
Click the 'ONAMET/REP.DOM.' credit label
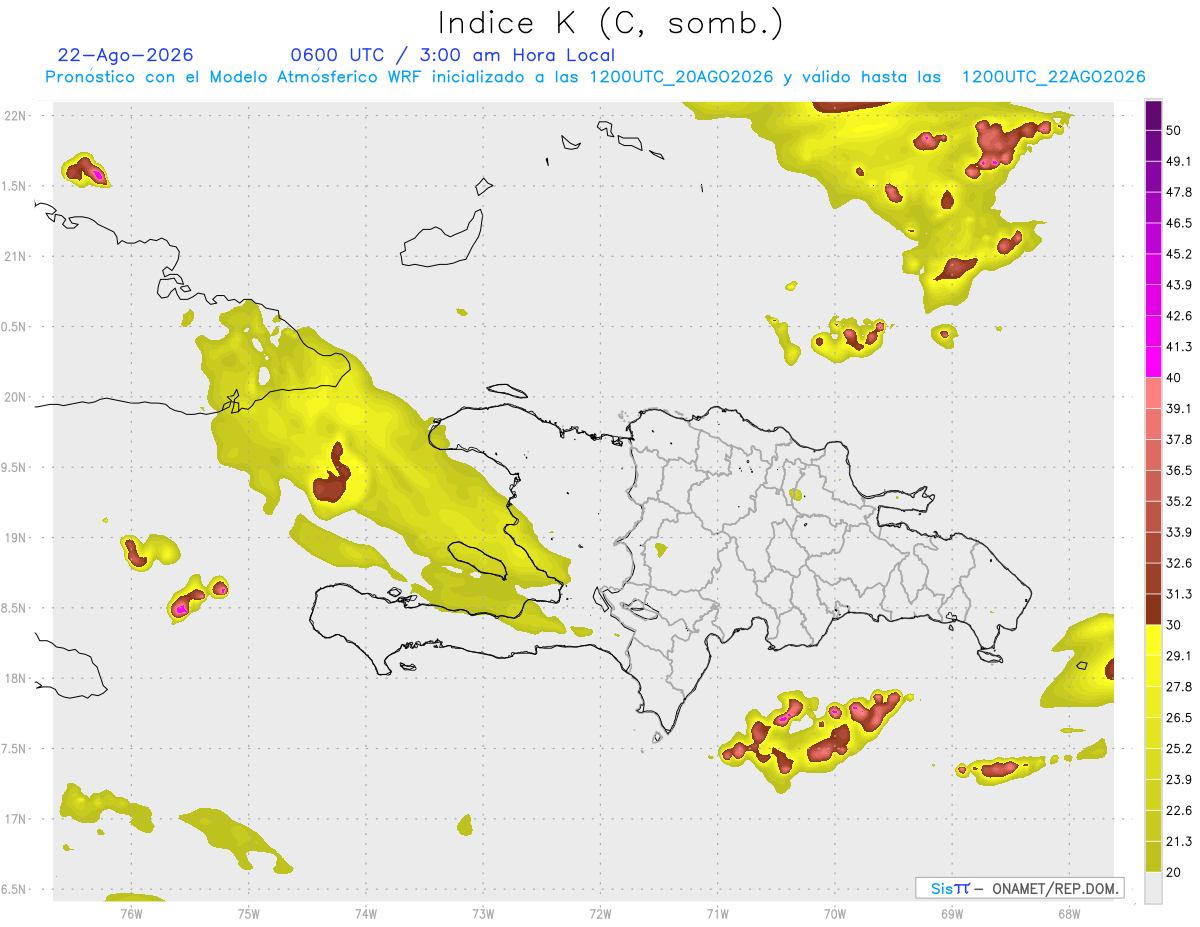[1054, 888]
